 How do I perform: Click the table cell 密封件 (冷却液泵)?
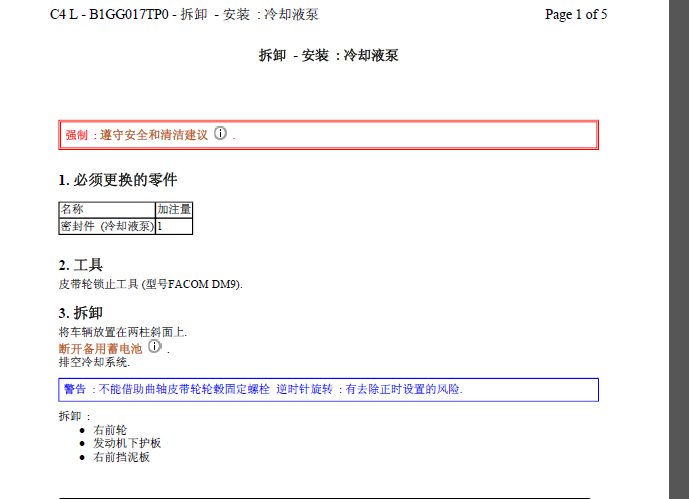tap(107, 226)
